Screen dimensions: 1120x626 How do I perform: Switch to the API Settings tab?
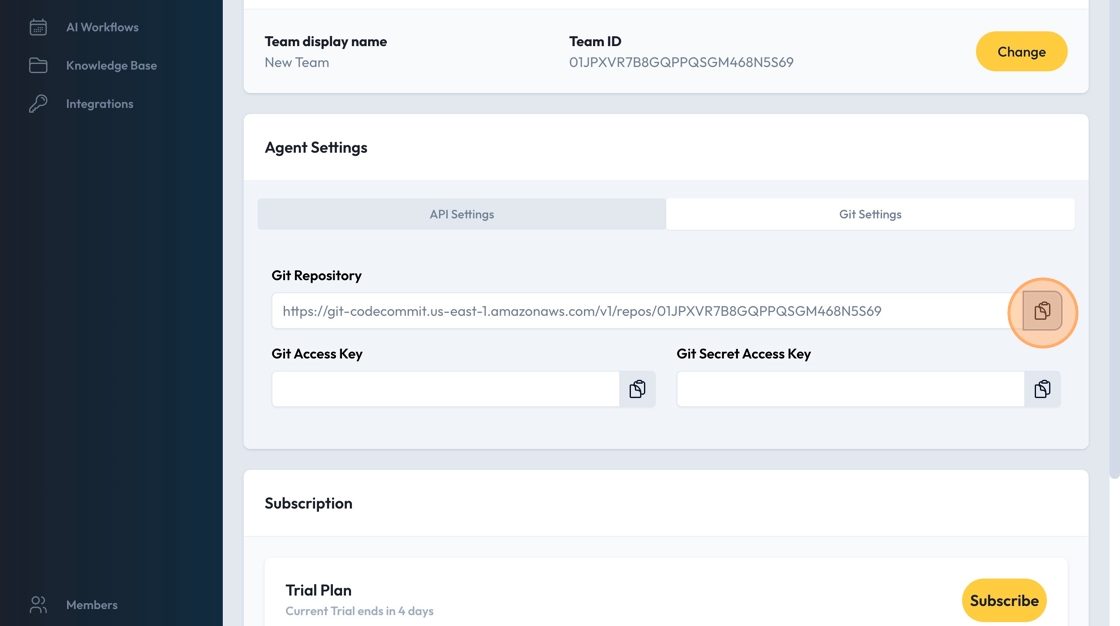tap(461, 214)
